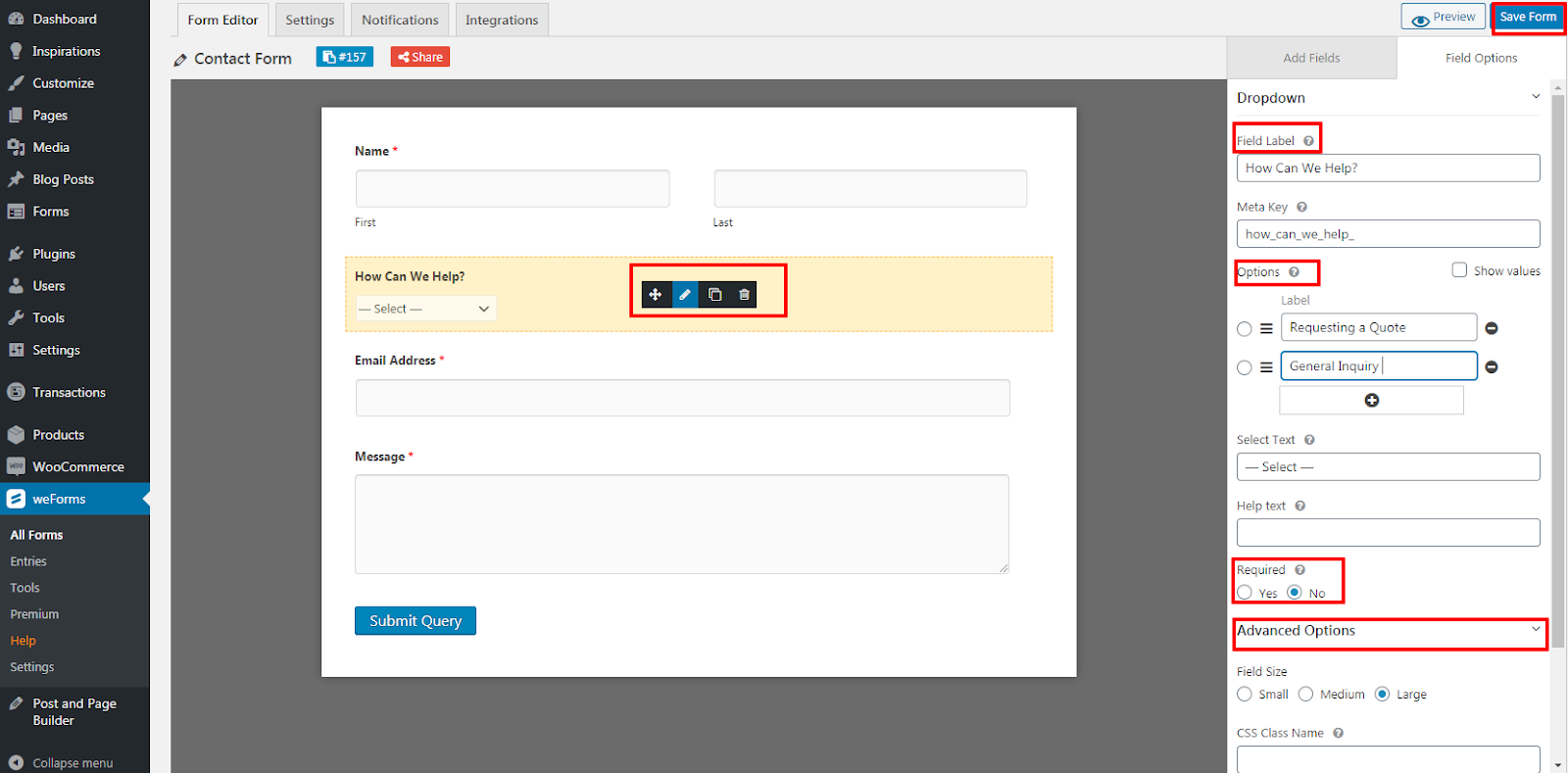Viewport: 1568px width, 773px height.
Task: Click the pencil edit field icon
Action: (685, 294)
